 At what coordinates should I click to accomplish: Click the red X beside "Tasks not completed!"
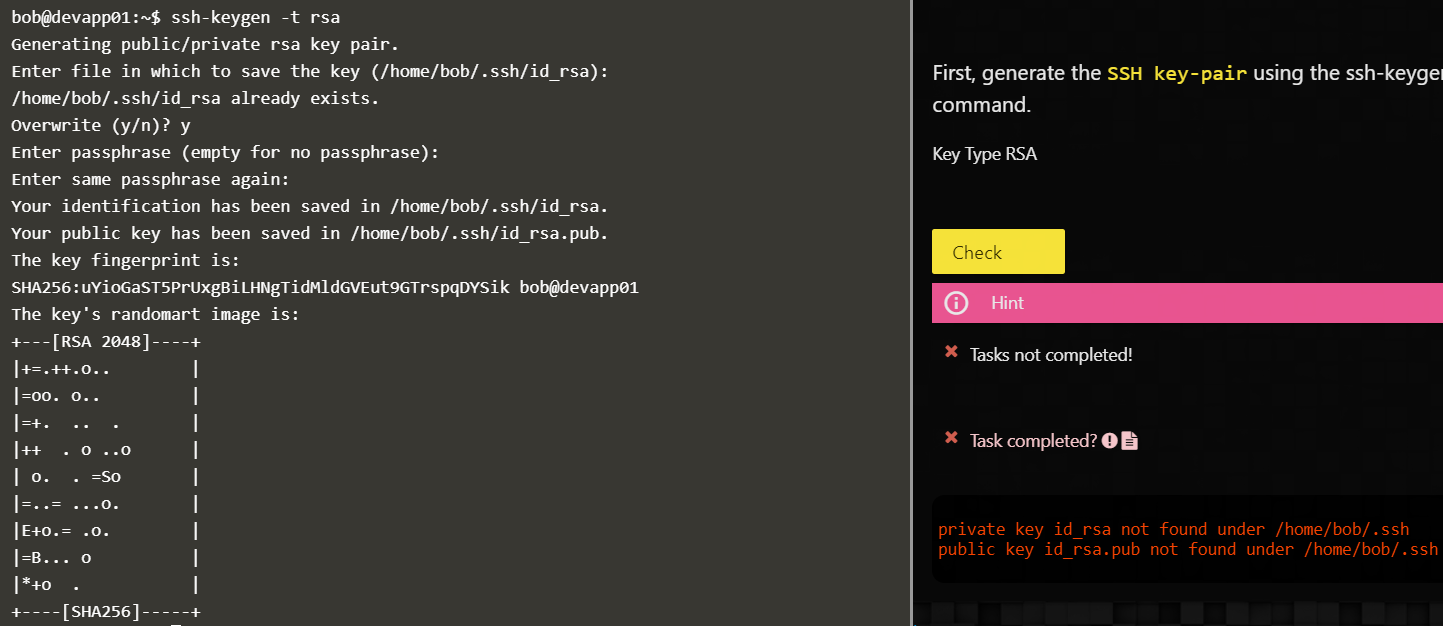tap(952, 352)
